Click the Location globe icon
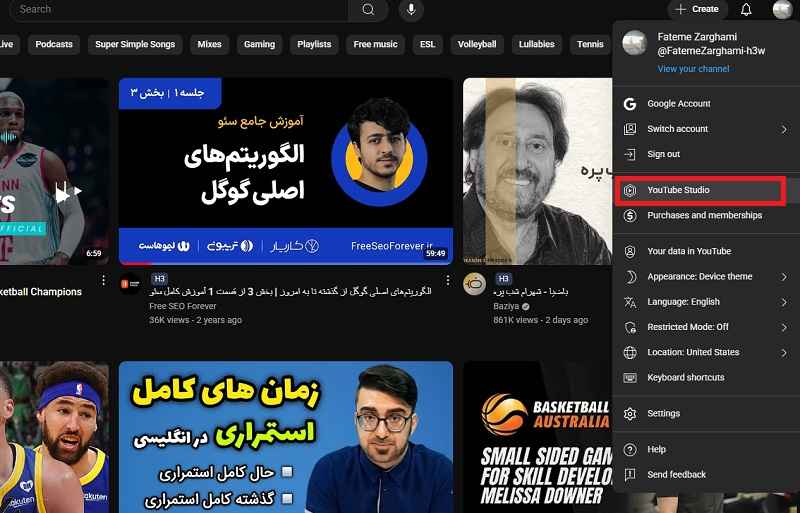The height and width of the screenshot is (513, 800). tap(630, 352)
